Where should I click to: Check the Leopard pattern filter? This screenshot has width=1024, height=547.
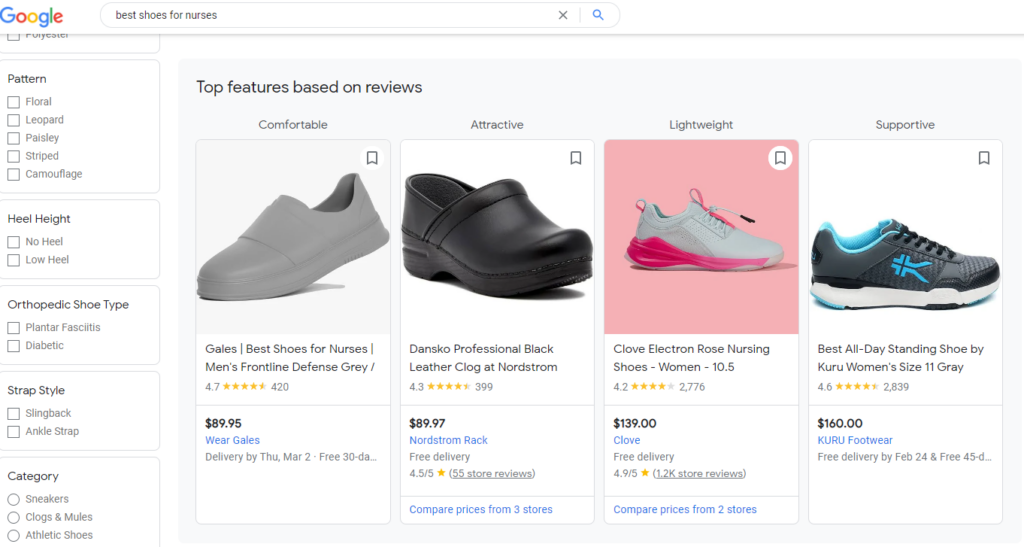click(14, 120)
